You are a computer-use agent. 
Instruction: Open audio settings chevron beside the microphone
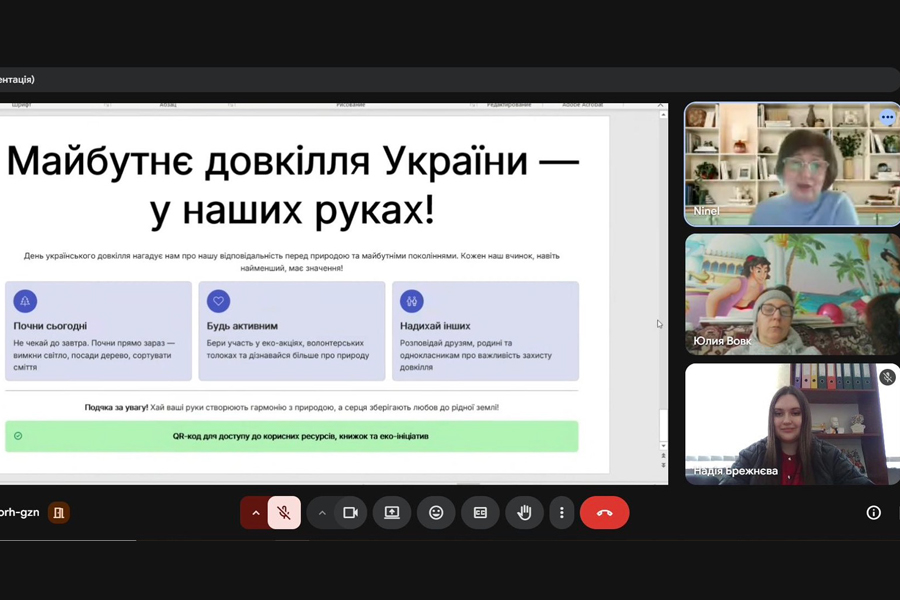coord(255,513)
